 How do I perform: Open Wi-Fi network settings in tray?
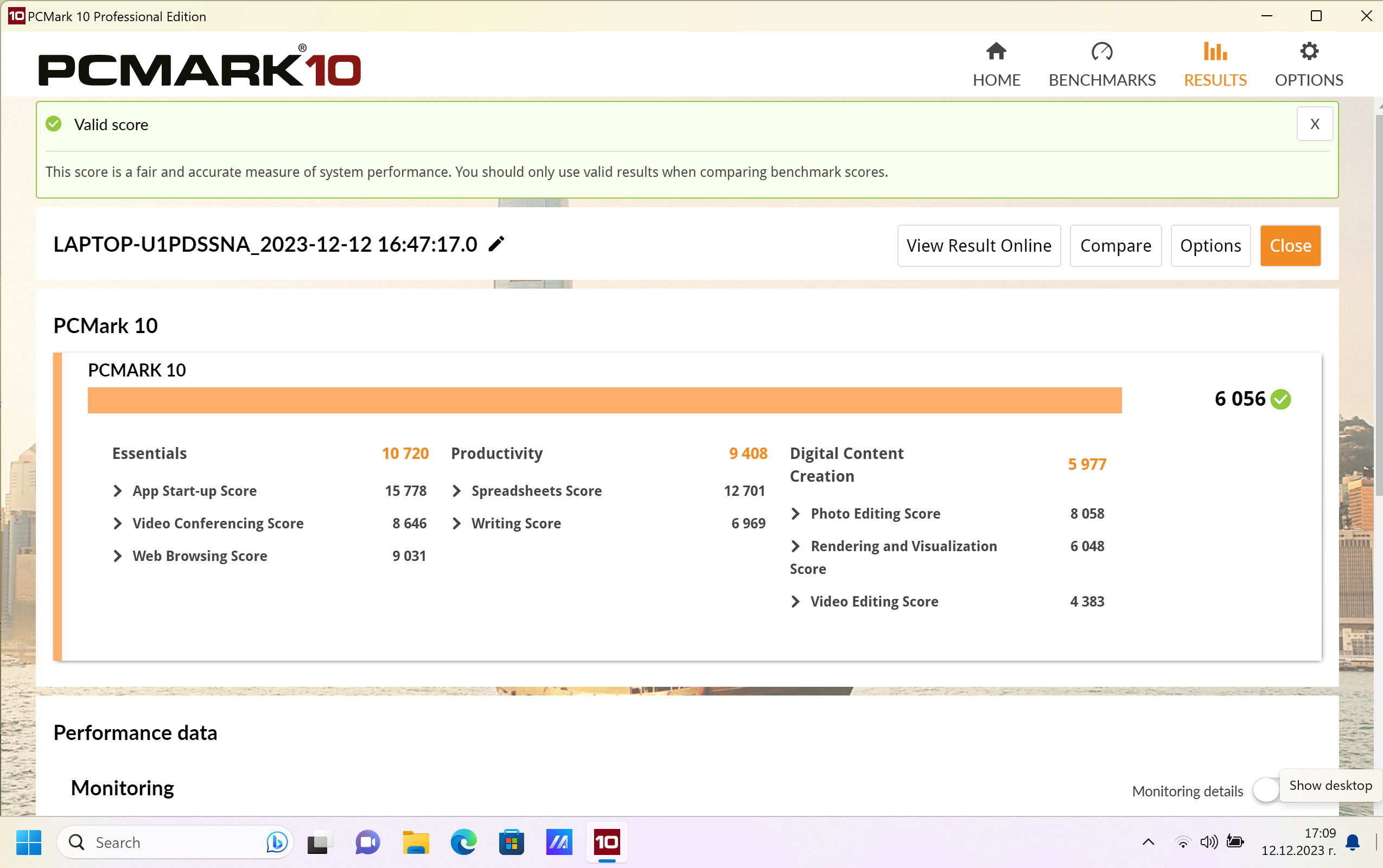pos(1183,842)
